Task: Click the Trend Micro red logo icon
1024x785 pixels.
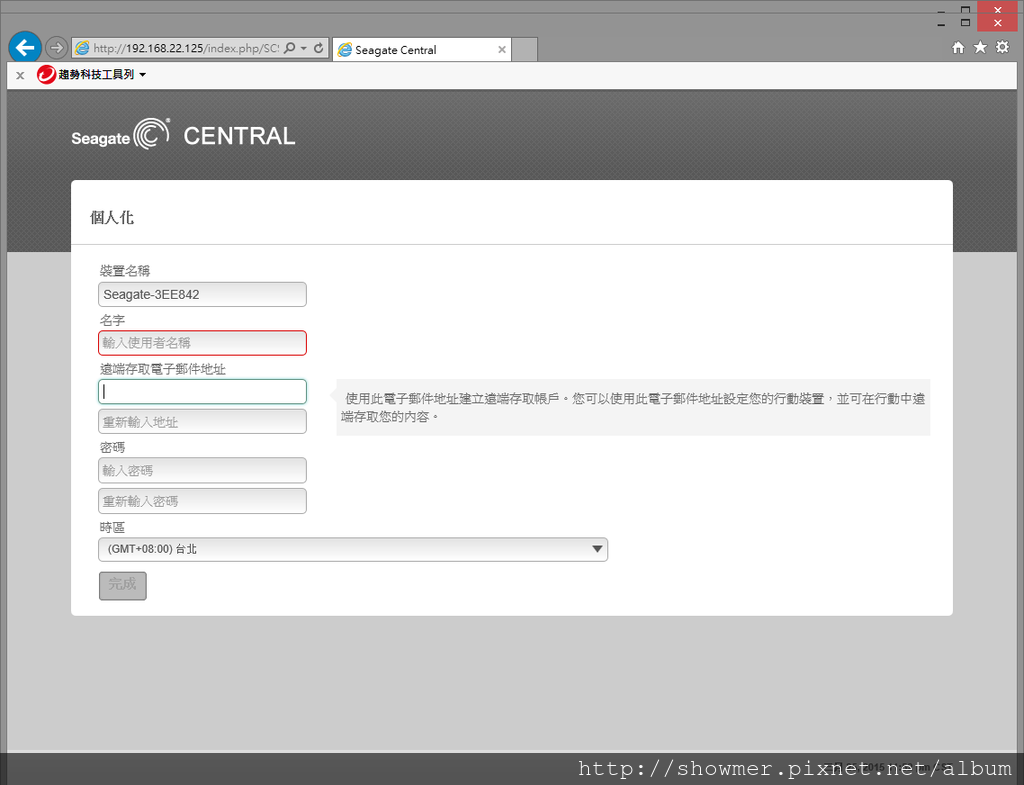Action: [x=46, y=74]
